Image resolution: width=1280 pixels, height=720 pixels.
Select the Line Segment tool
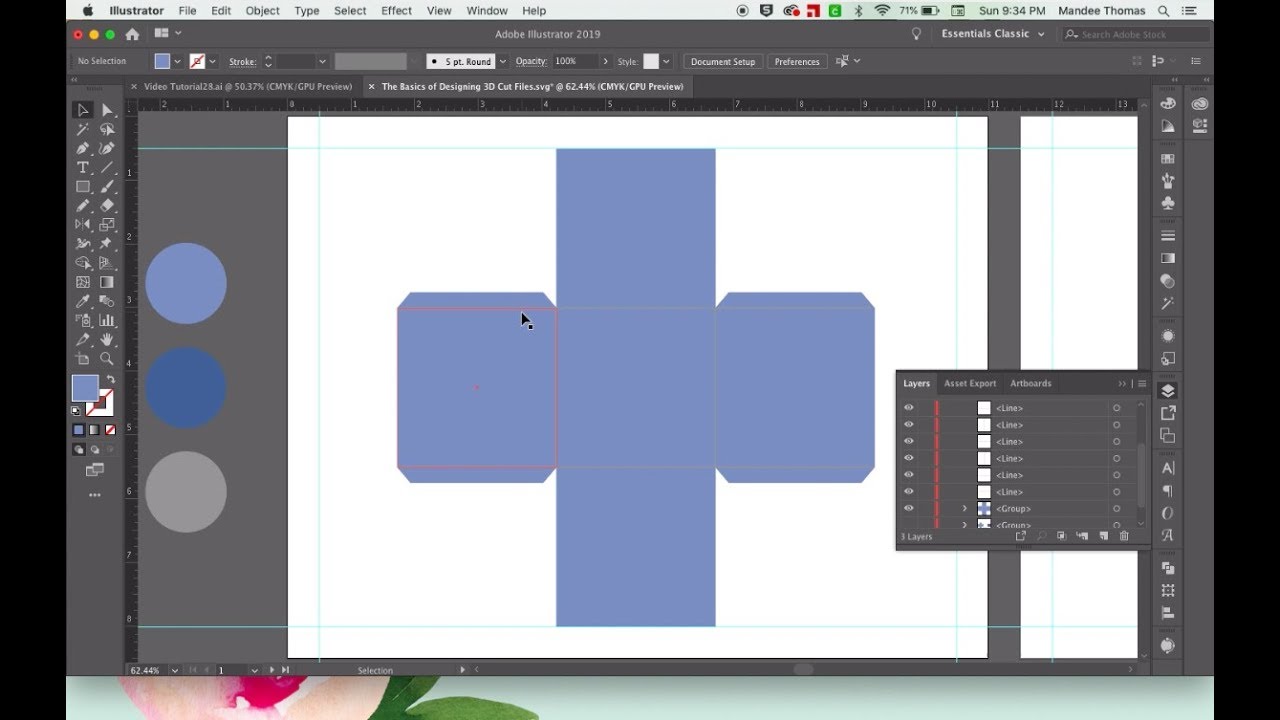106,167
